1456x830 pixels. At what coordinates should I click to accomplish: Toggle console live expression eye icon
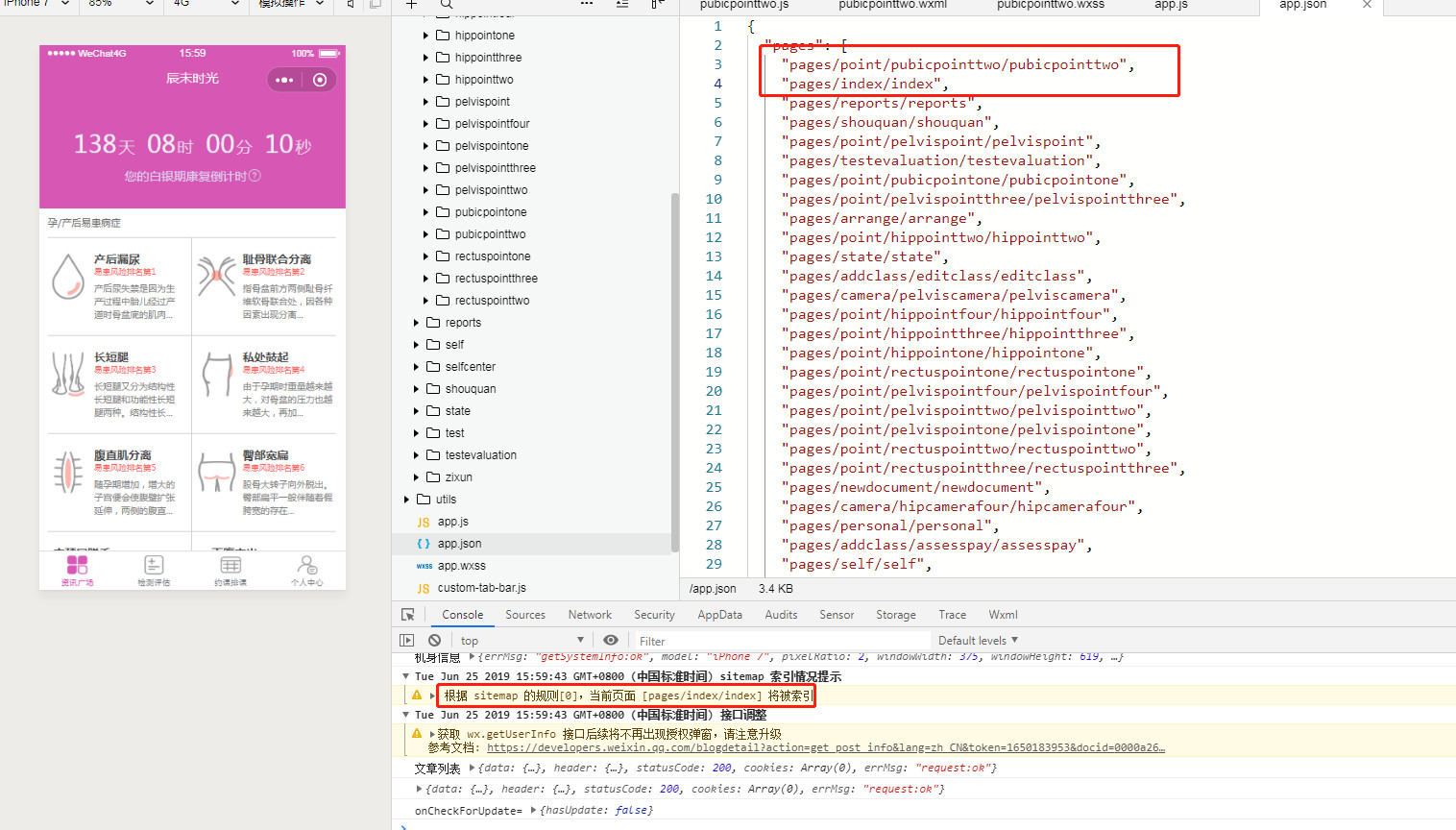(611, 640)
